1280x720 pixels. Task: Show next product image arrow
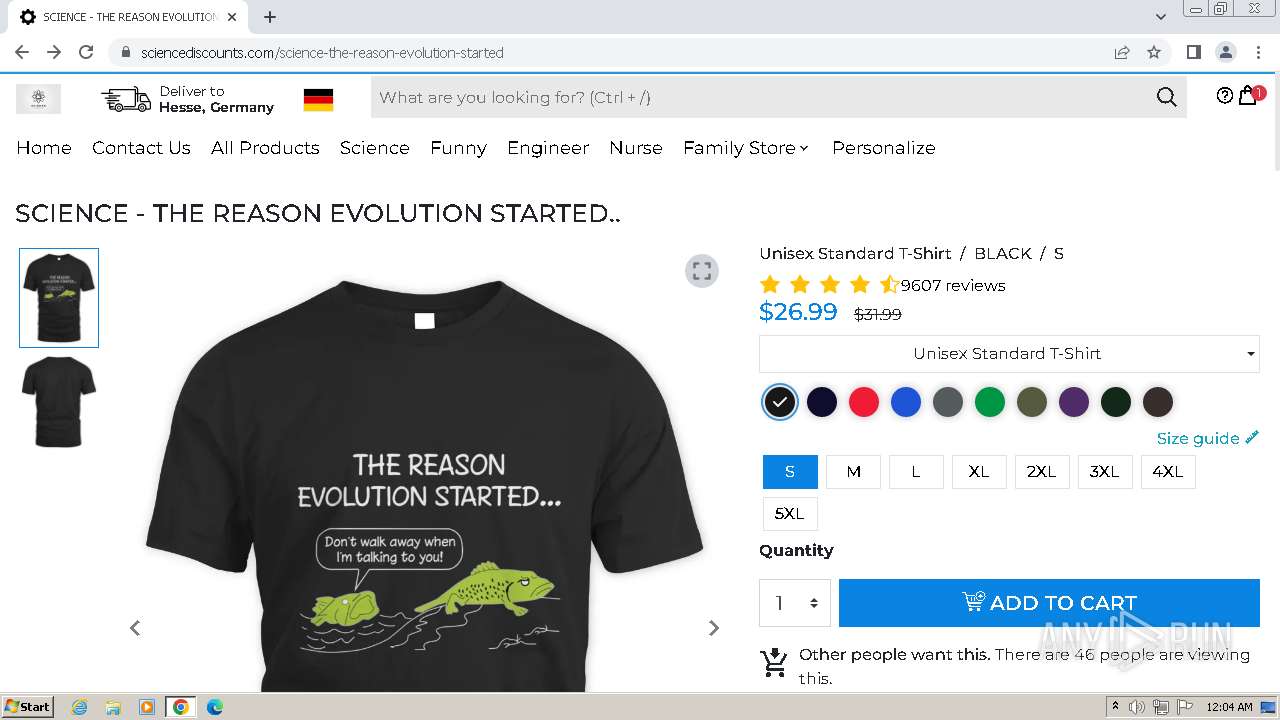click(714, 628)
